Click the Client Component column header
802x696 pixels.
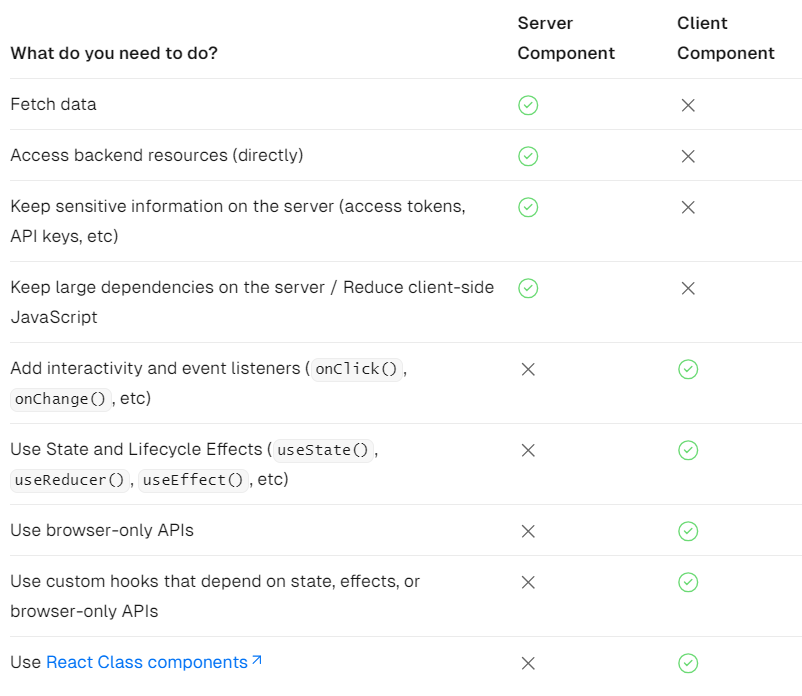point(726,38)
